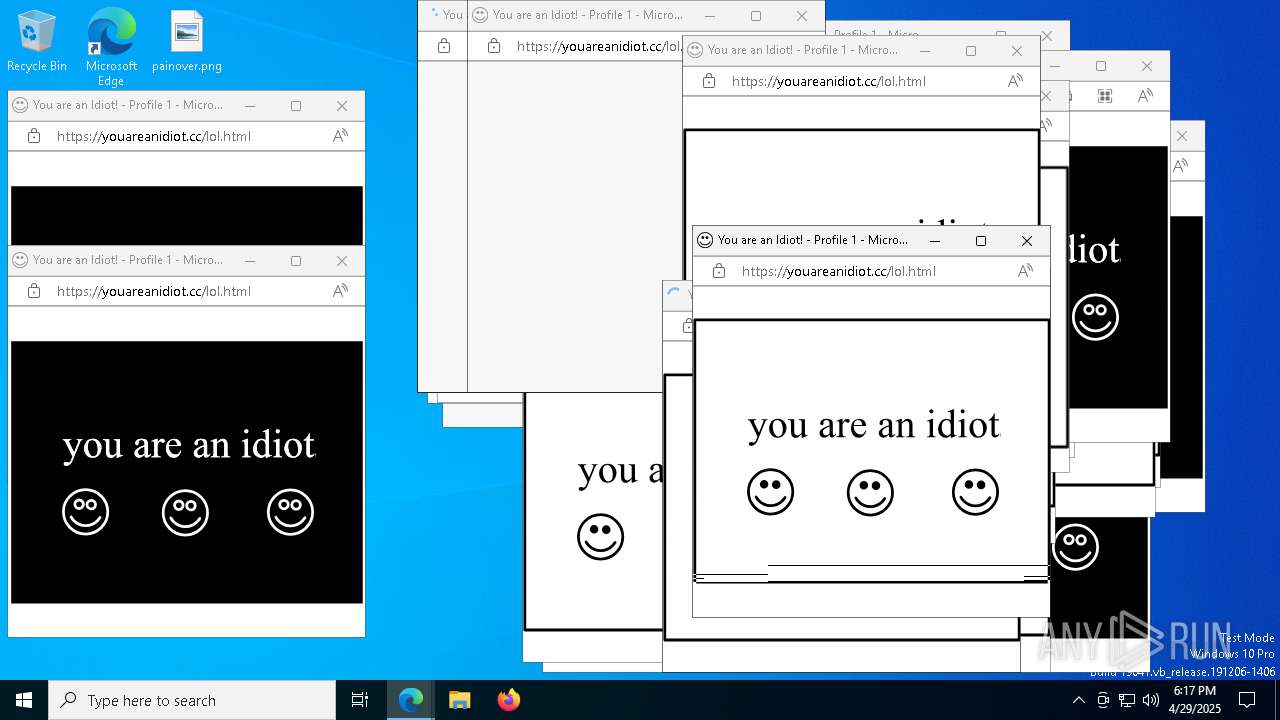Click the Meet Now tray icon
This screenshot has width=1280, height=720.
[1103, 700]
